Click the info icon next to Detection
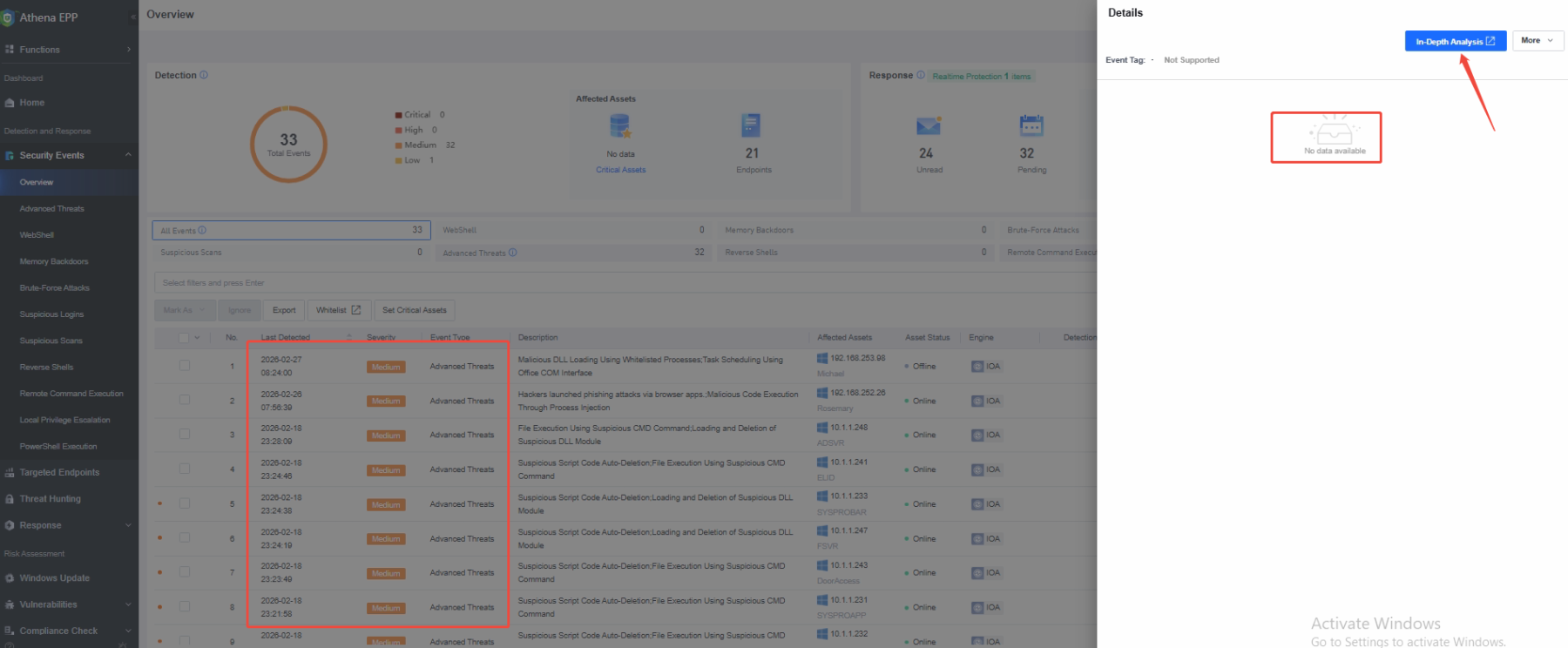This screenshot has height=648, width=1568. [204, 75]
